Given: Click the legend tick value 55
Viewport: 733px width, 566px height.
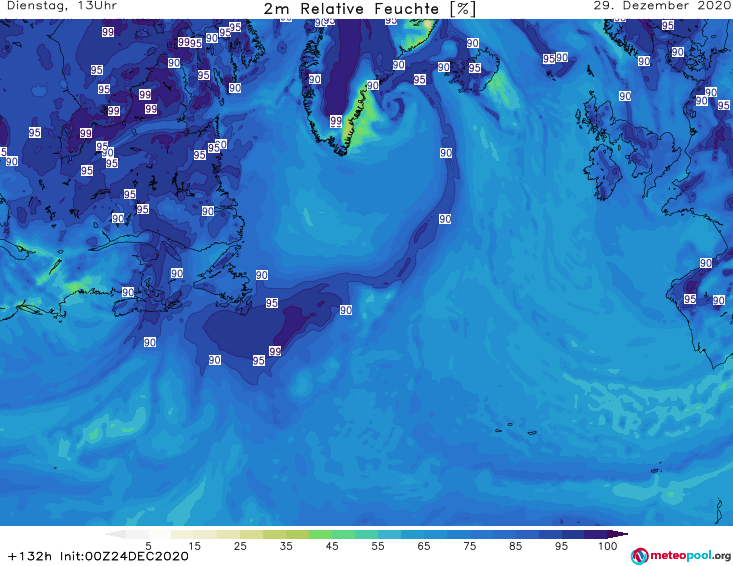Looking at the screenshot, I should 378,546.
